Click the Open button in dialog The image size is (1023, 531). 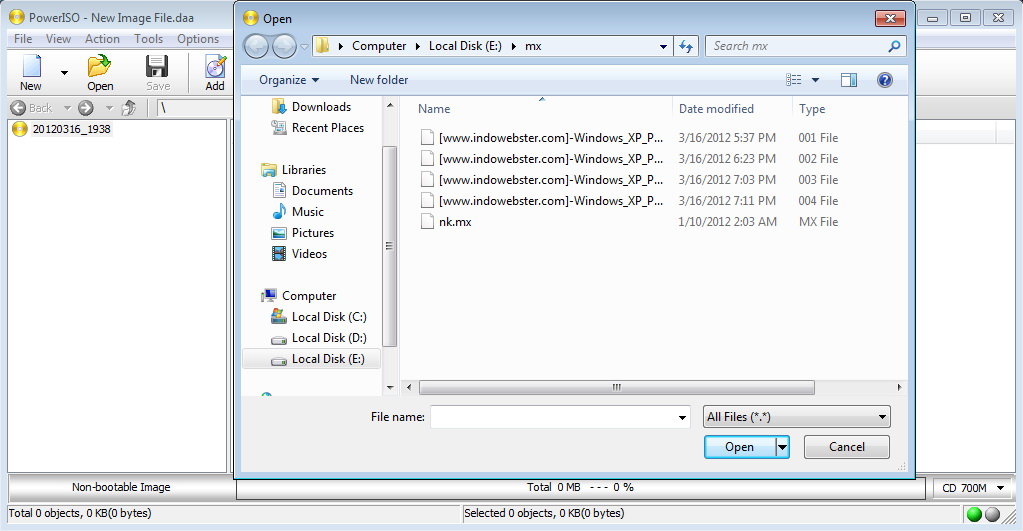click(739, 447)
